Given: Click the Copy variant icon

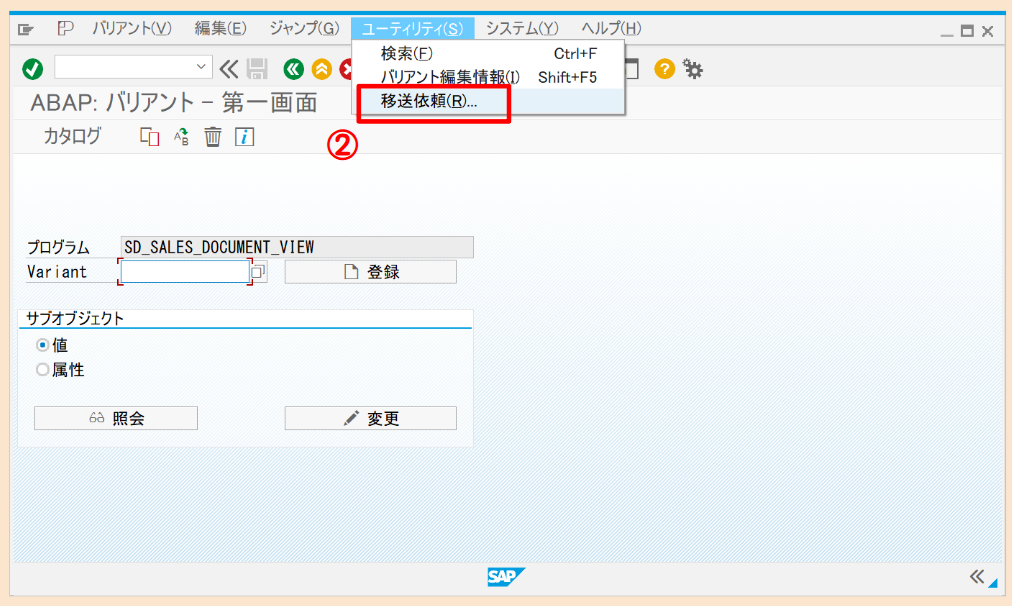Looking at the screenshot, I should point(150,137).
